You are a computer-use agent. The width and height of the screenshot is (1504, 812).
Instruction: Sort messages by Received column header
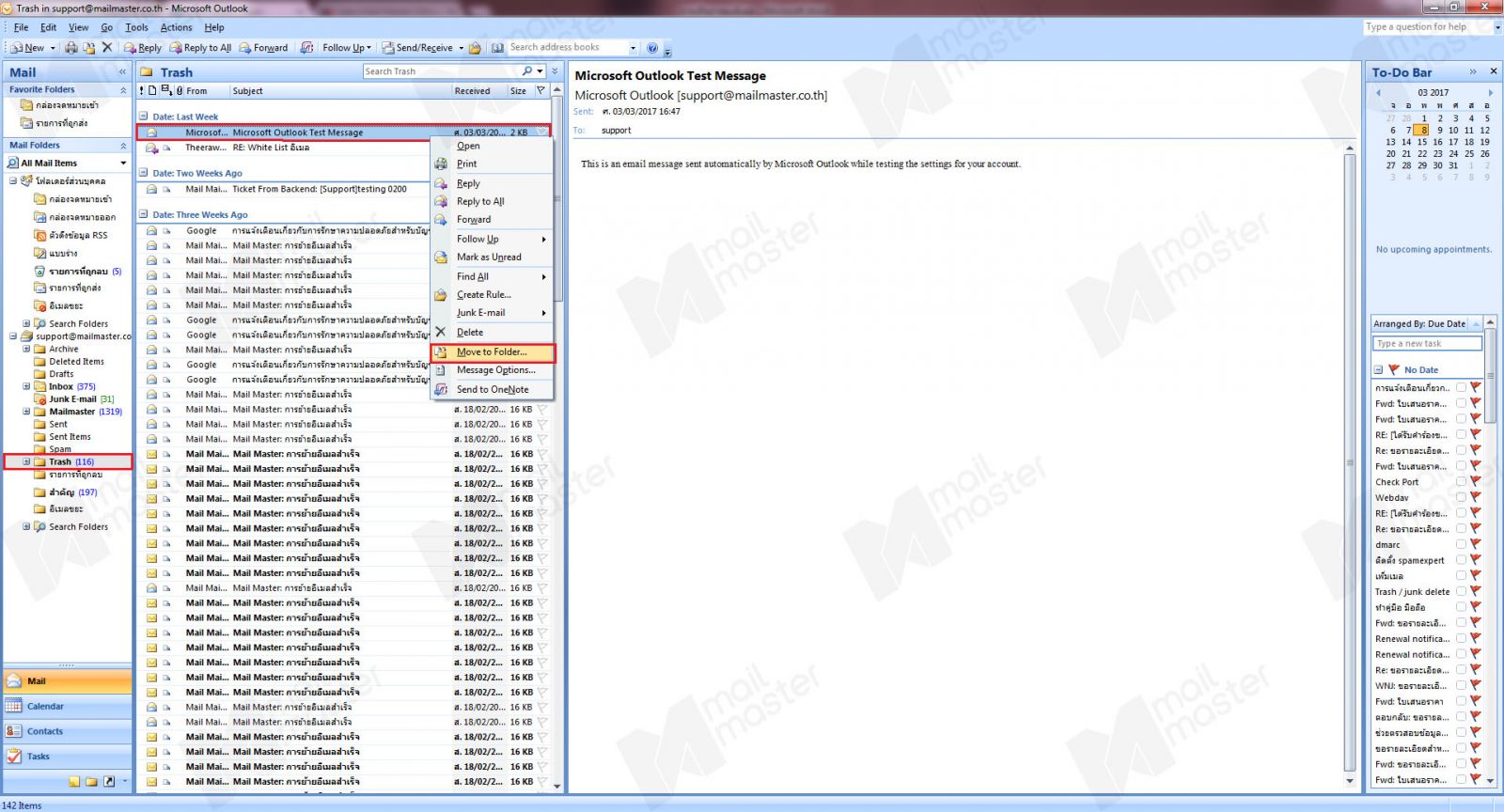[x=478, y=91]
